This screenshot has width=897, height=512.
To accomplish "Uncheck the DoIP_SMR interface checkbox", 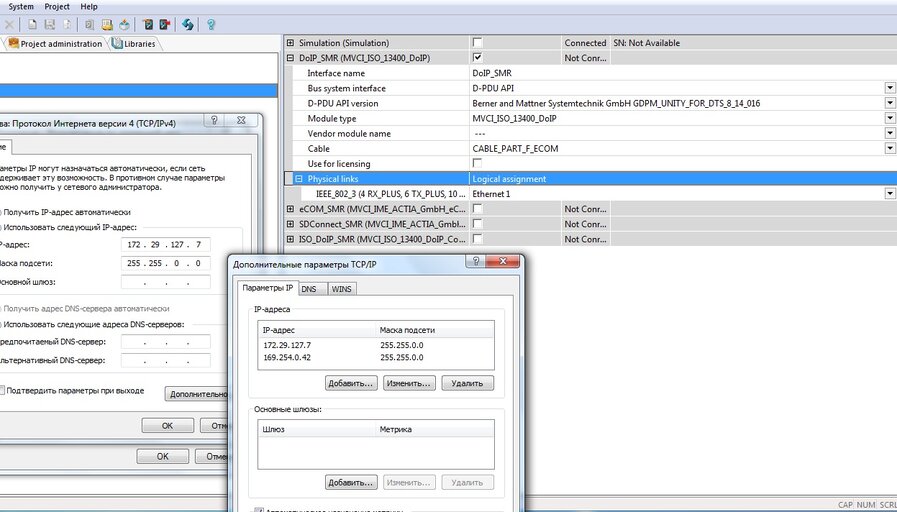I will point(477,57).
